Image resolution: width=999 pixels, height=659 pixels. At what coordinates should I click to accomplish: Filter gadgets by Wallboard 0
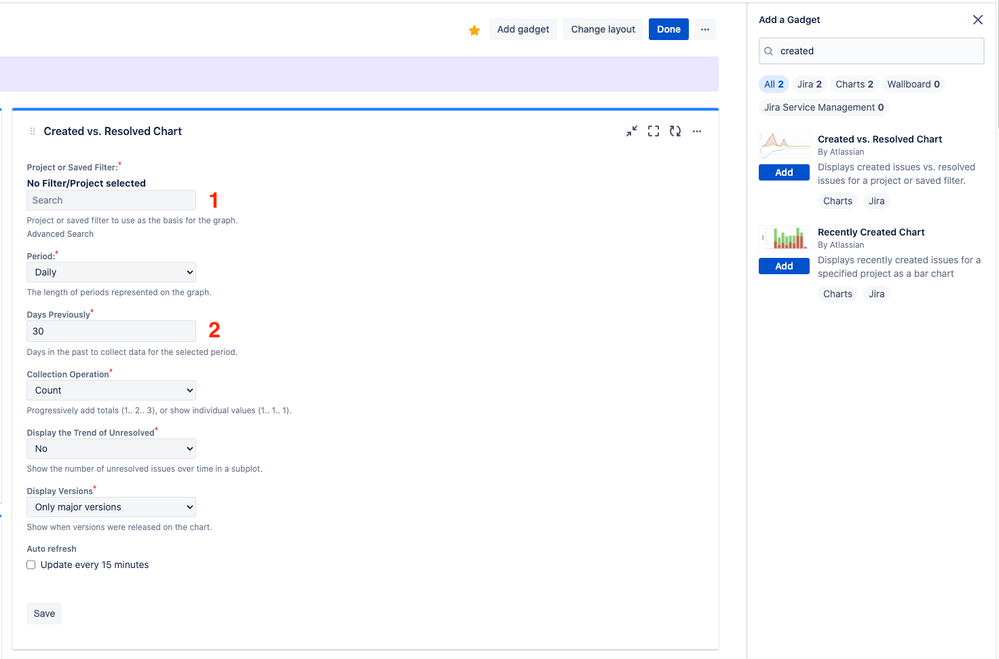(913, 84)
